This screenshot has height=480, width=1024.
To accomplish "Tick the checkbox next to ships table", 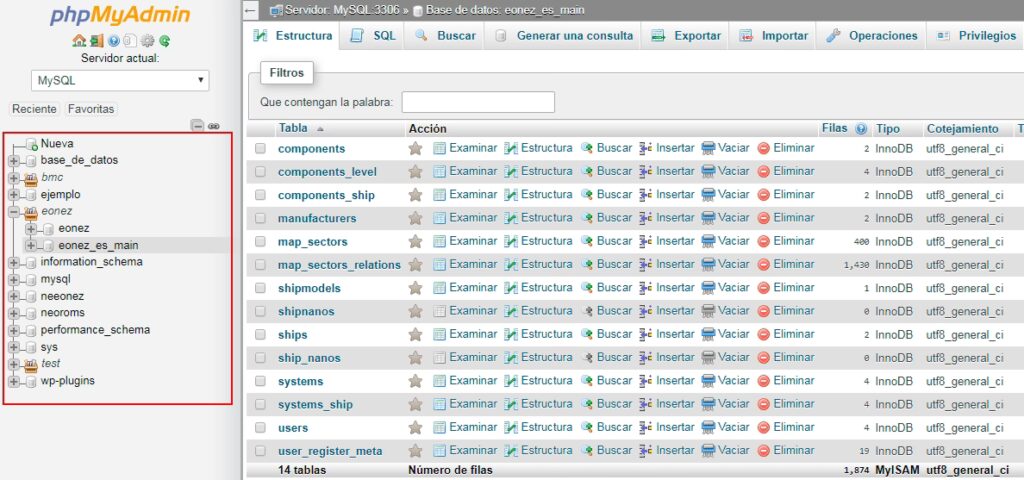I will coord(261,334).
